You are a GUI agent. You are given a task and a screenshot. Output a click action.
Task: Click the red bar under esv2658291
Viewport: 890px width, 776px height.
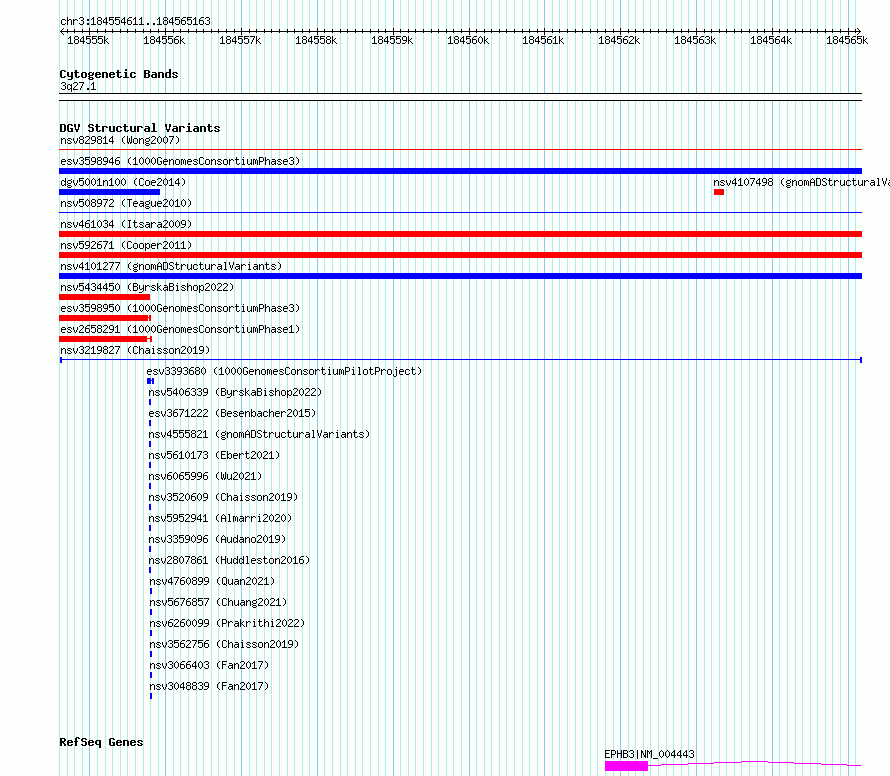tap(105, 339)
